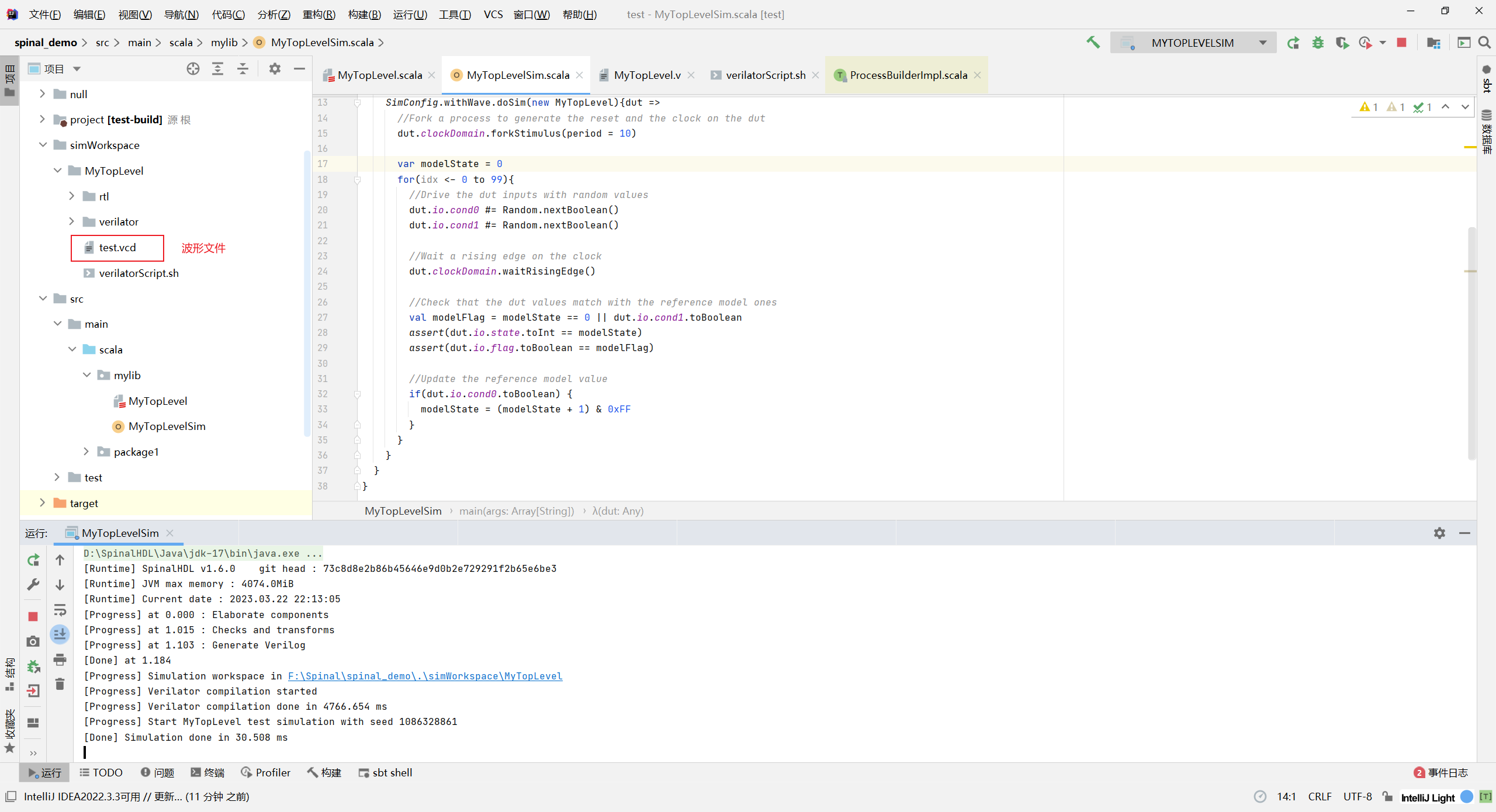Click the trash icon to clear console output

60,684
